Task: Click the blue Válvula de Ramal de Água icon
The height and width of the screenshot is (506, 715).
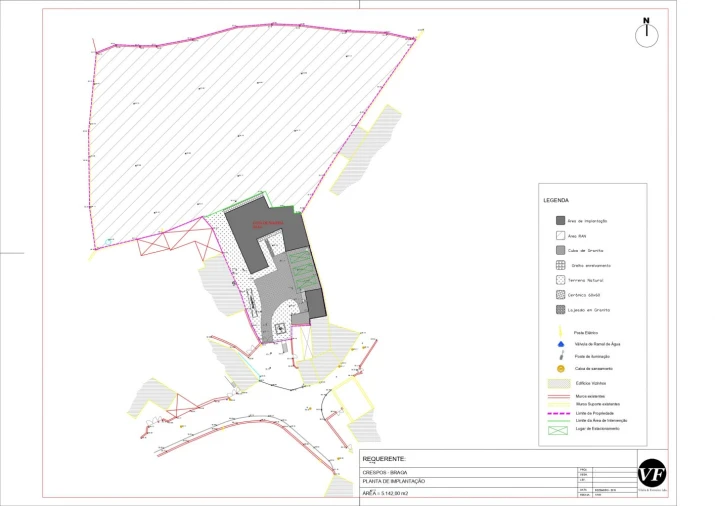Action: [561, 343]
